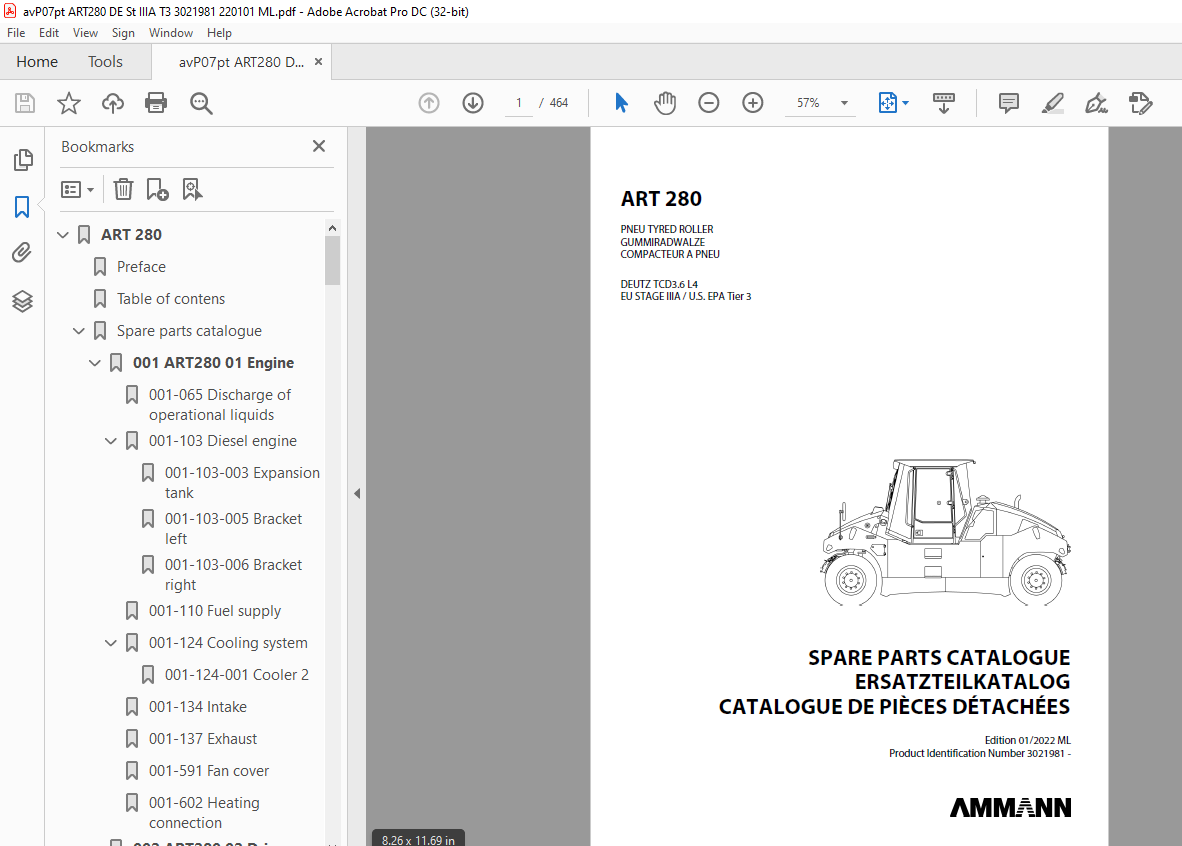Open the Edit menu
The width and height of the screenshot is (1182, 846).
click(49, 33)
